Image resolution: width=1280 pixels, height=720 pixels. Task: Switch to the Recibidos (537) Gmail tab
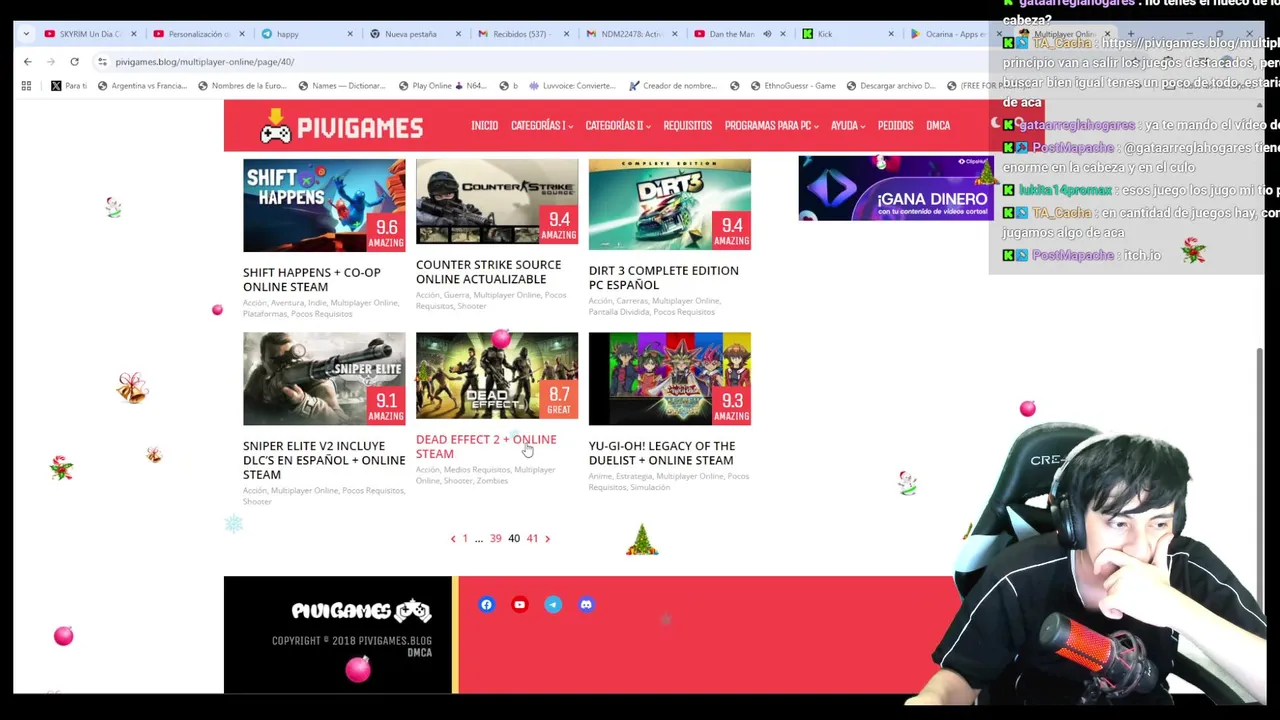[x=523, y=34]
